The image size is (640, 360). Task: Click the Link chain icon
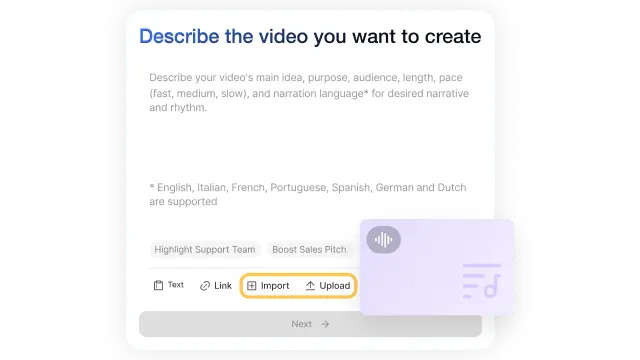(205, 286)
